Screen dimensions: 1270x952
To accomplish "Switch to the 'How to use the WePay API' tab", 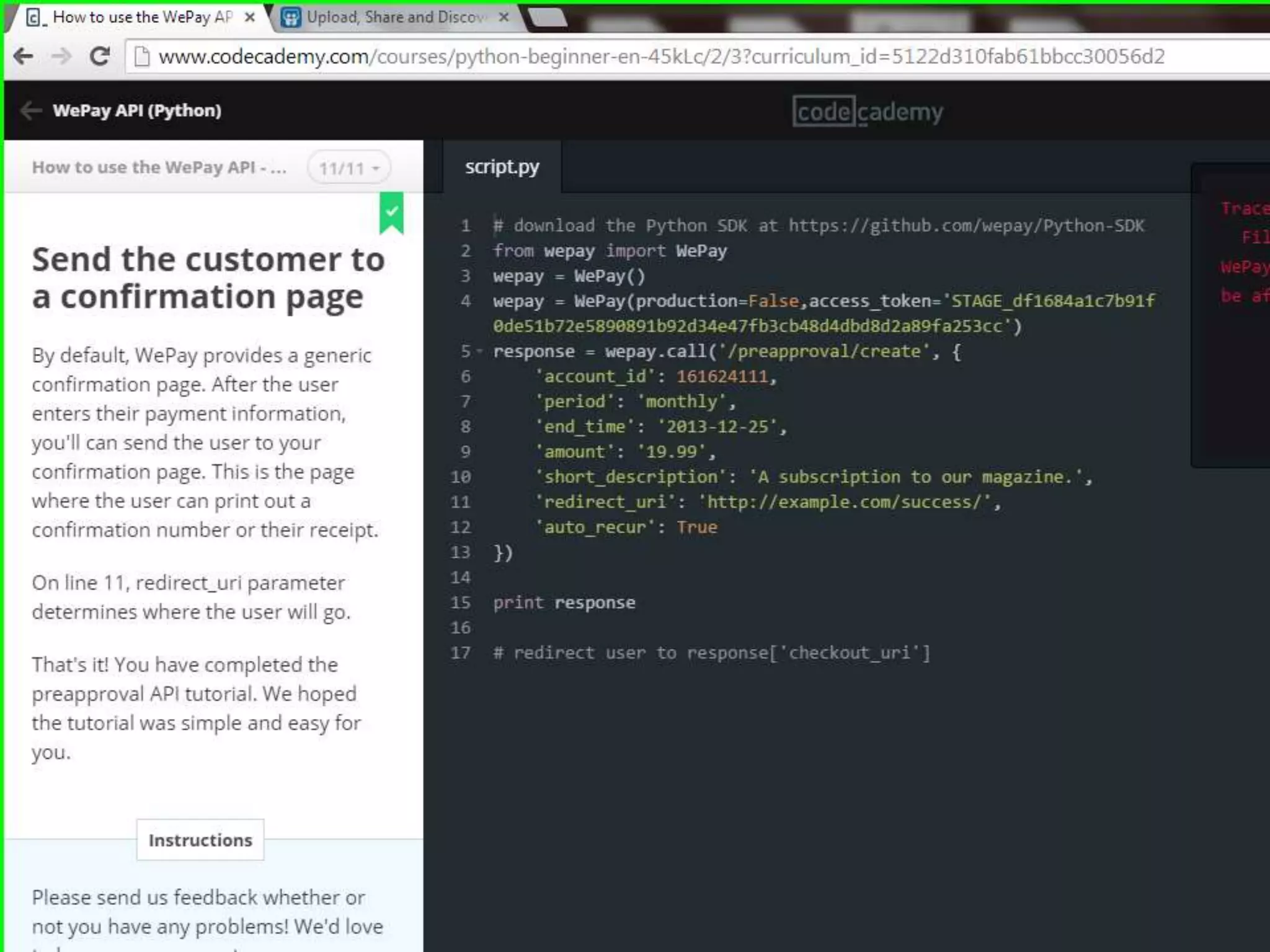I will (141, 17).
